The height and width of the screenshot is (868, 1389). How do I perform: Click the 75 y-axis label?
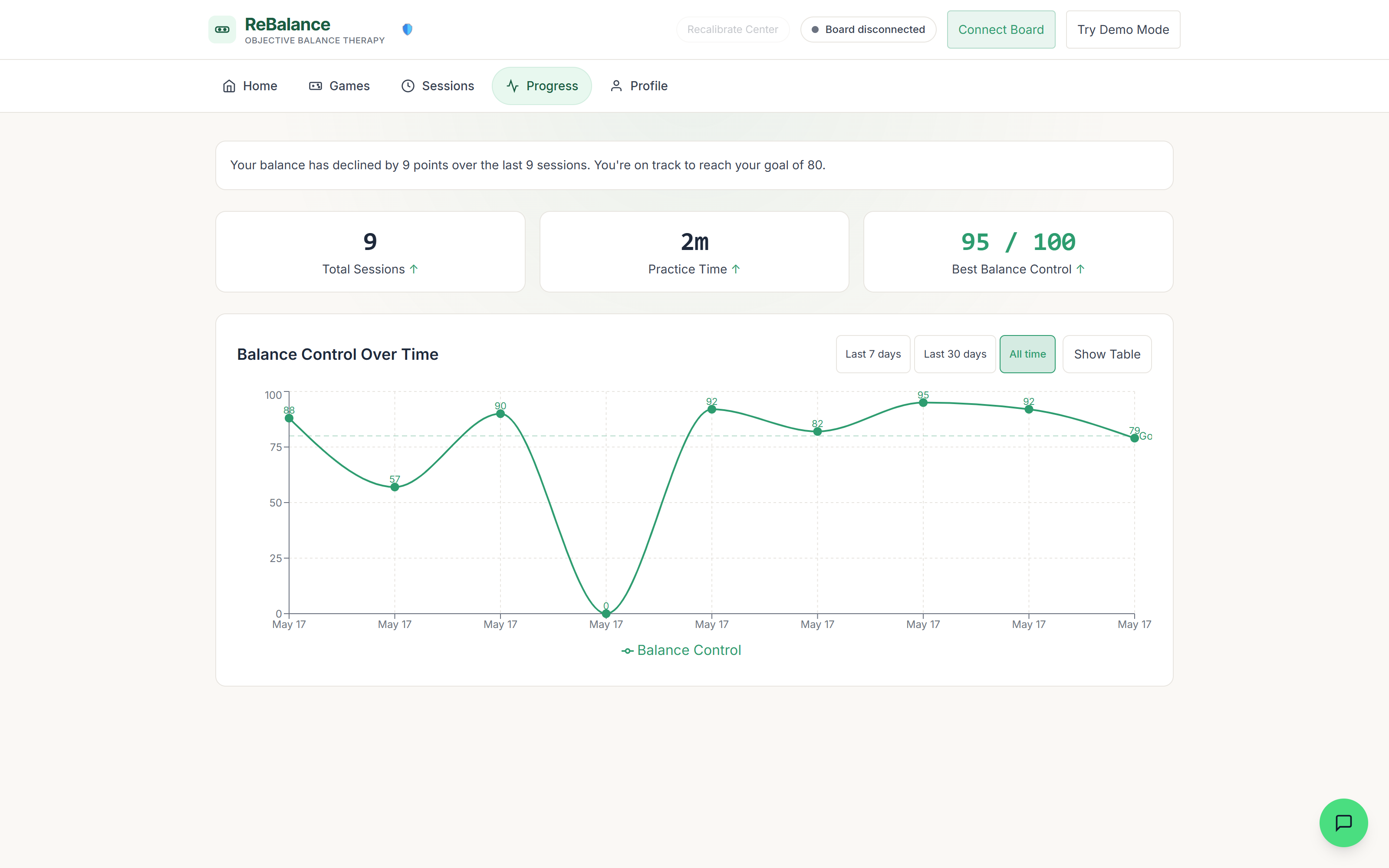276,447
